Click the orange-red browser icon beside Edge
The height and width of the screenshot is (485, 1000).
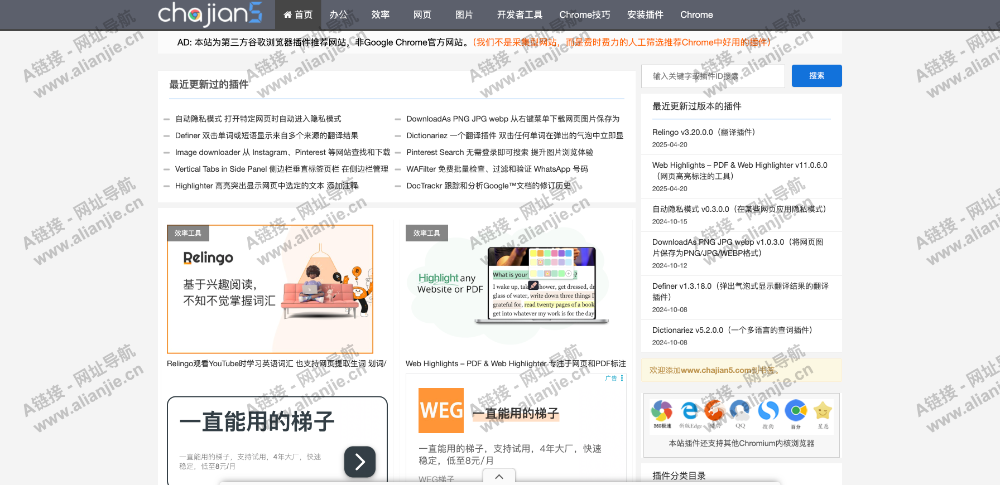(x=714, y=410)
